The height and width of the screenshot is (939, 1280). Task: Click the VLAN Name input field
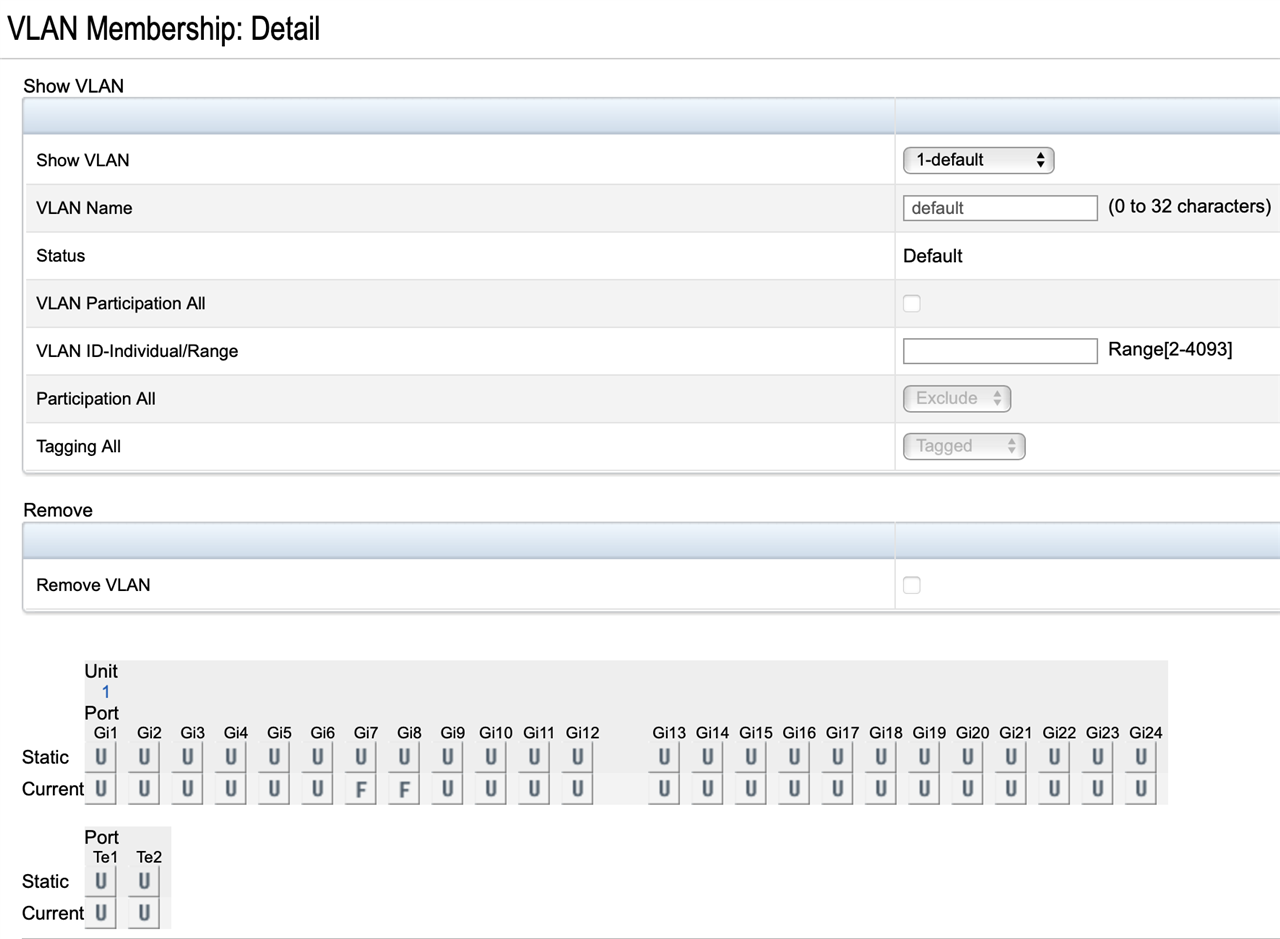click(x=1000, y=208)
